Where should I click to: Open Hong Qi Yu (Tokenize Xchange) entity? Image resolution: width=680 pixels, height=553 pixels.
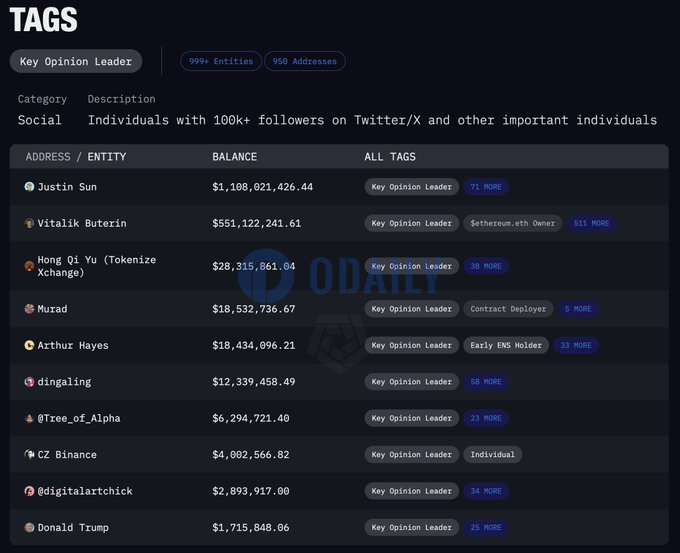point(97,266)
